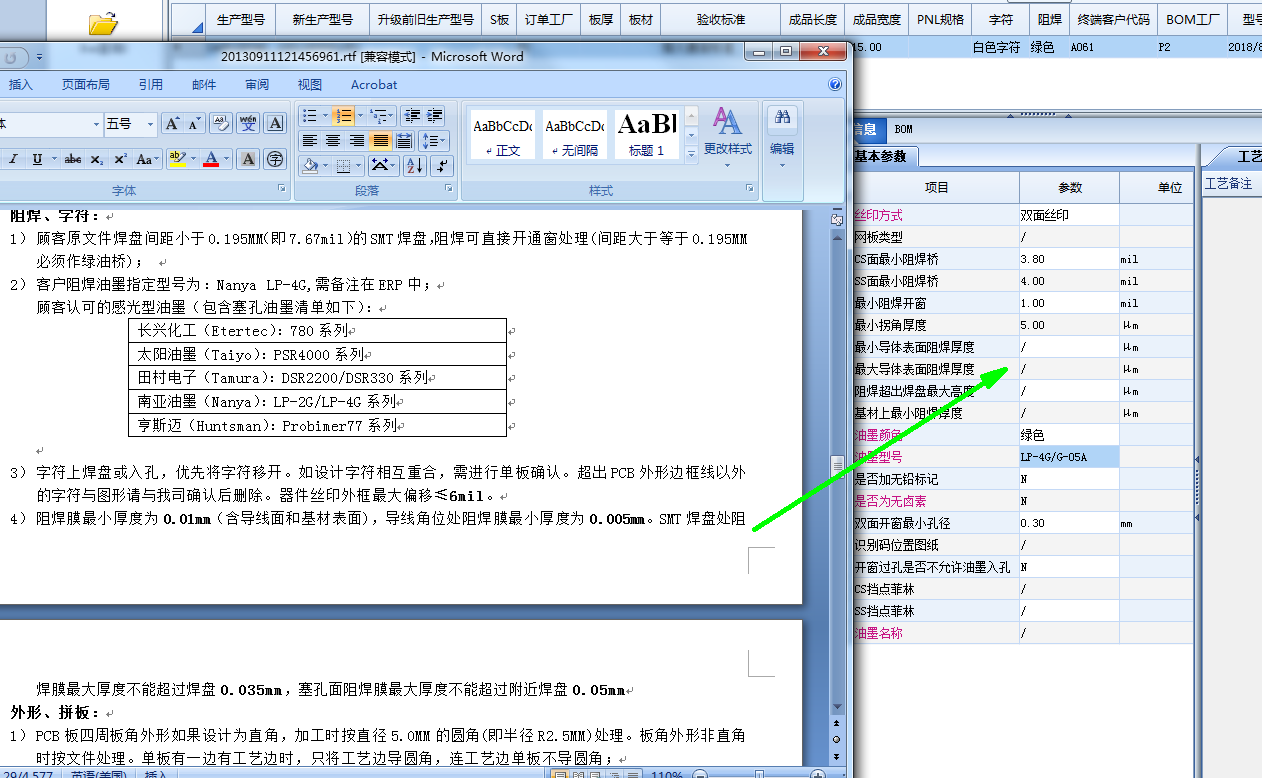Open the 页面布局 ribbon tab
The image size is (1262, 778).
tap(86, 85)
